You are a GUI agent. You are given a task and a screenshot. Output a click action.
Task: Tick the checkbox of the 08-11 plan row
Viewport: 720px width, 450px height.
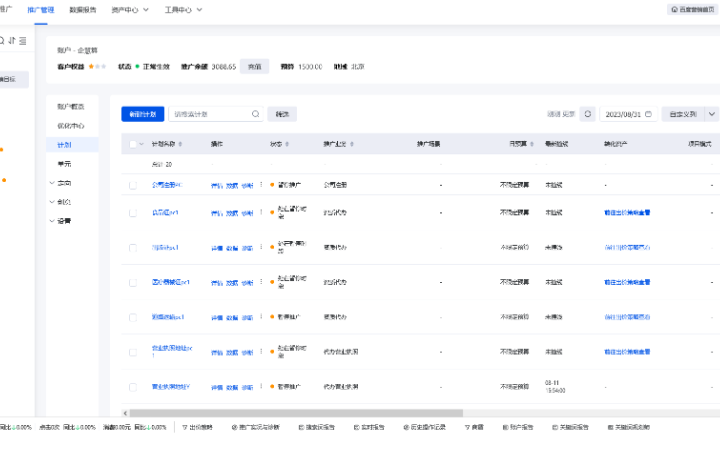(x=133, y=387)
